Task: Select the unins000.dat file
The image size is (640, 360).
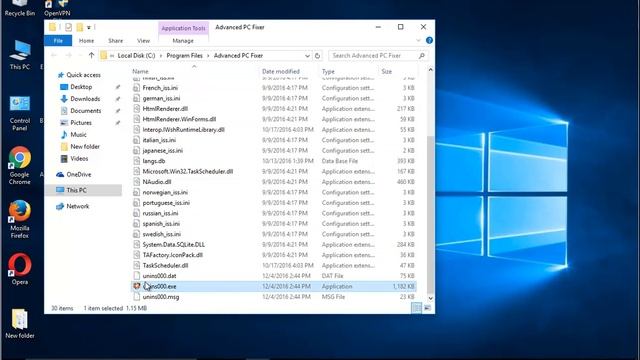Action: (x=159, y=276)
